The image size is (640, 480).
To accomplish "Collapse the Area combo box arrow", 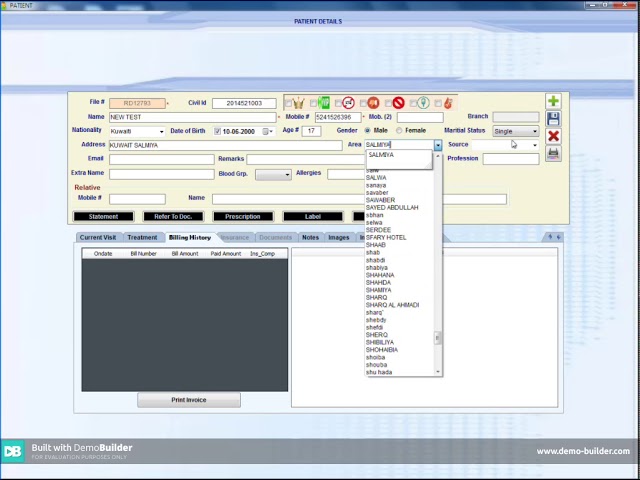I will click(x=438, y=145).
